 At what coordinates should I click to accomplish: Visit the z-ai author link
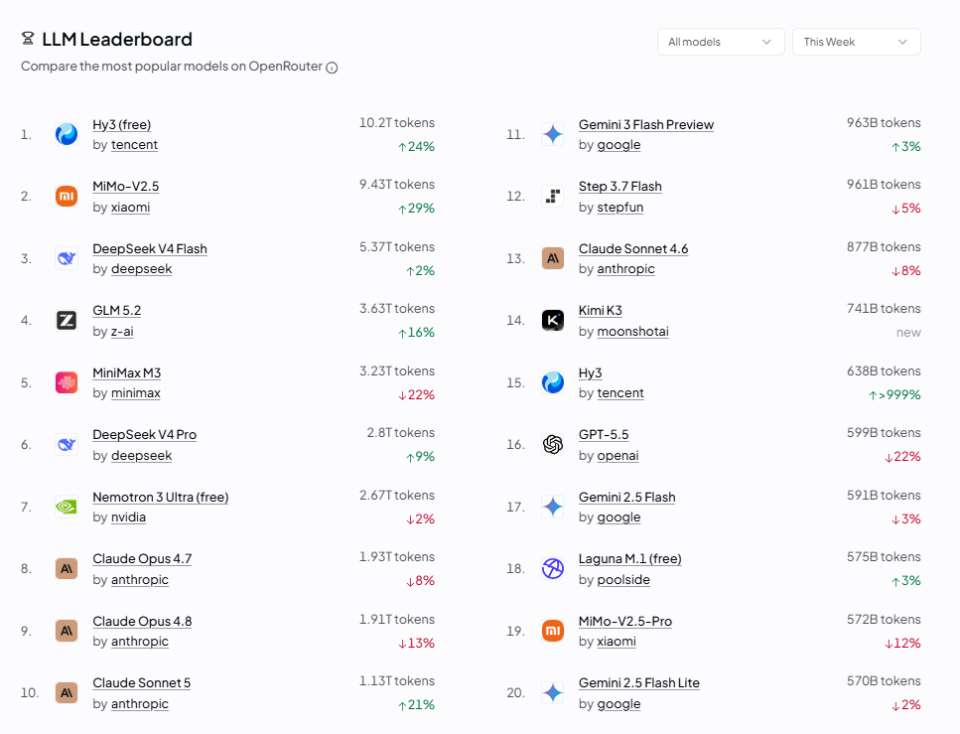[x=122, y=331]
